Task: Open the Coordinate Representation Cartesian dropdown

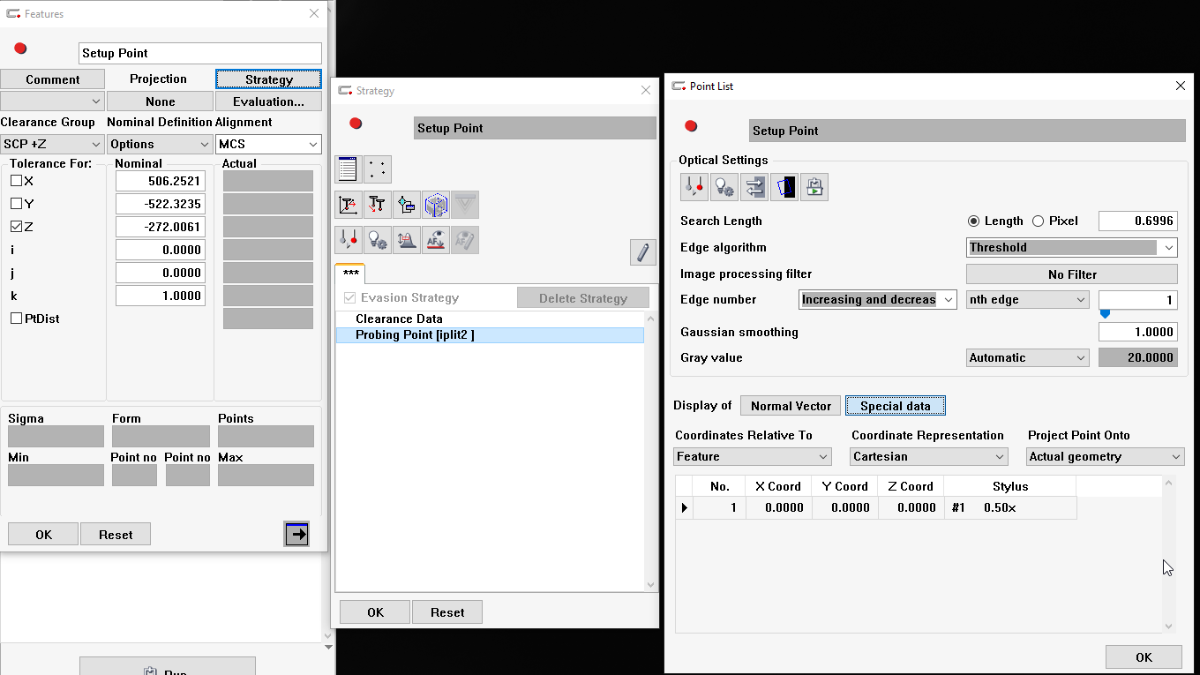Action: [x=929, y=456]
